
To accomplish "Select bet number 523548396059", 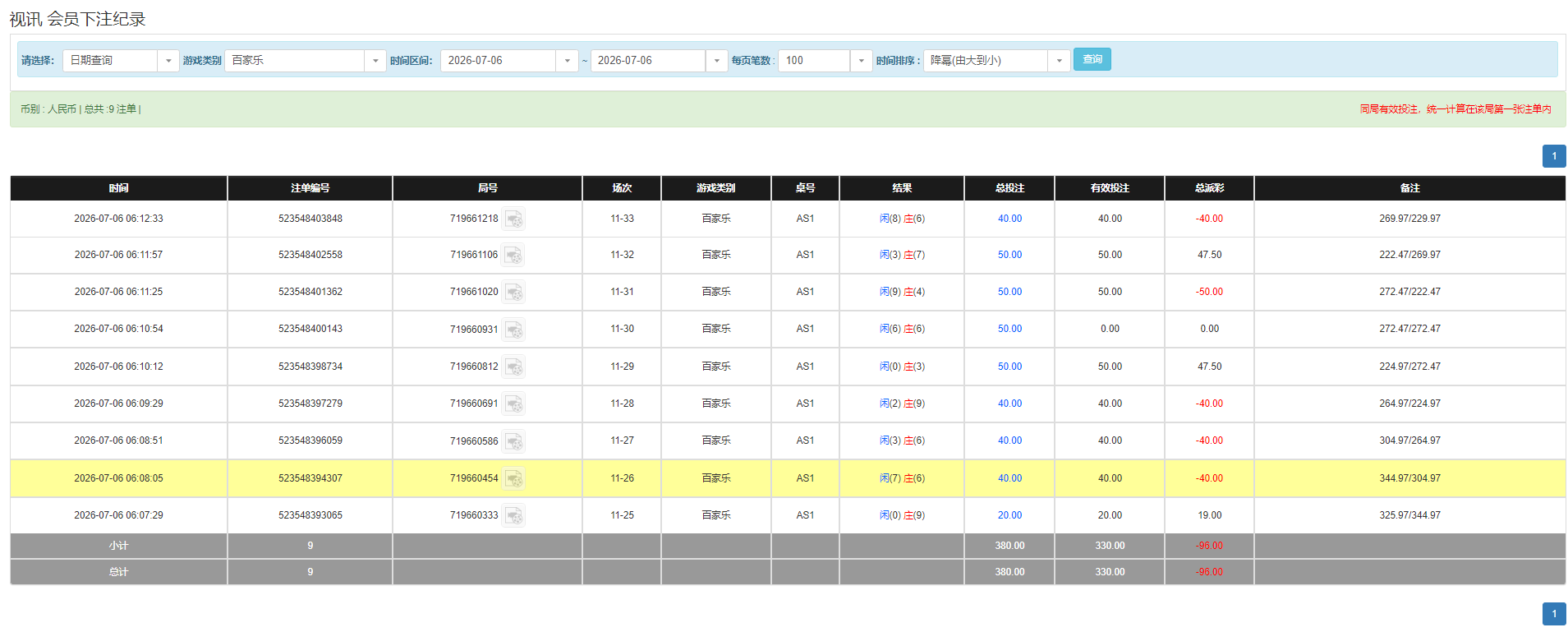I will tap(310, 441).
